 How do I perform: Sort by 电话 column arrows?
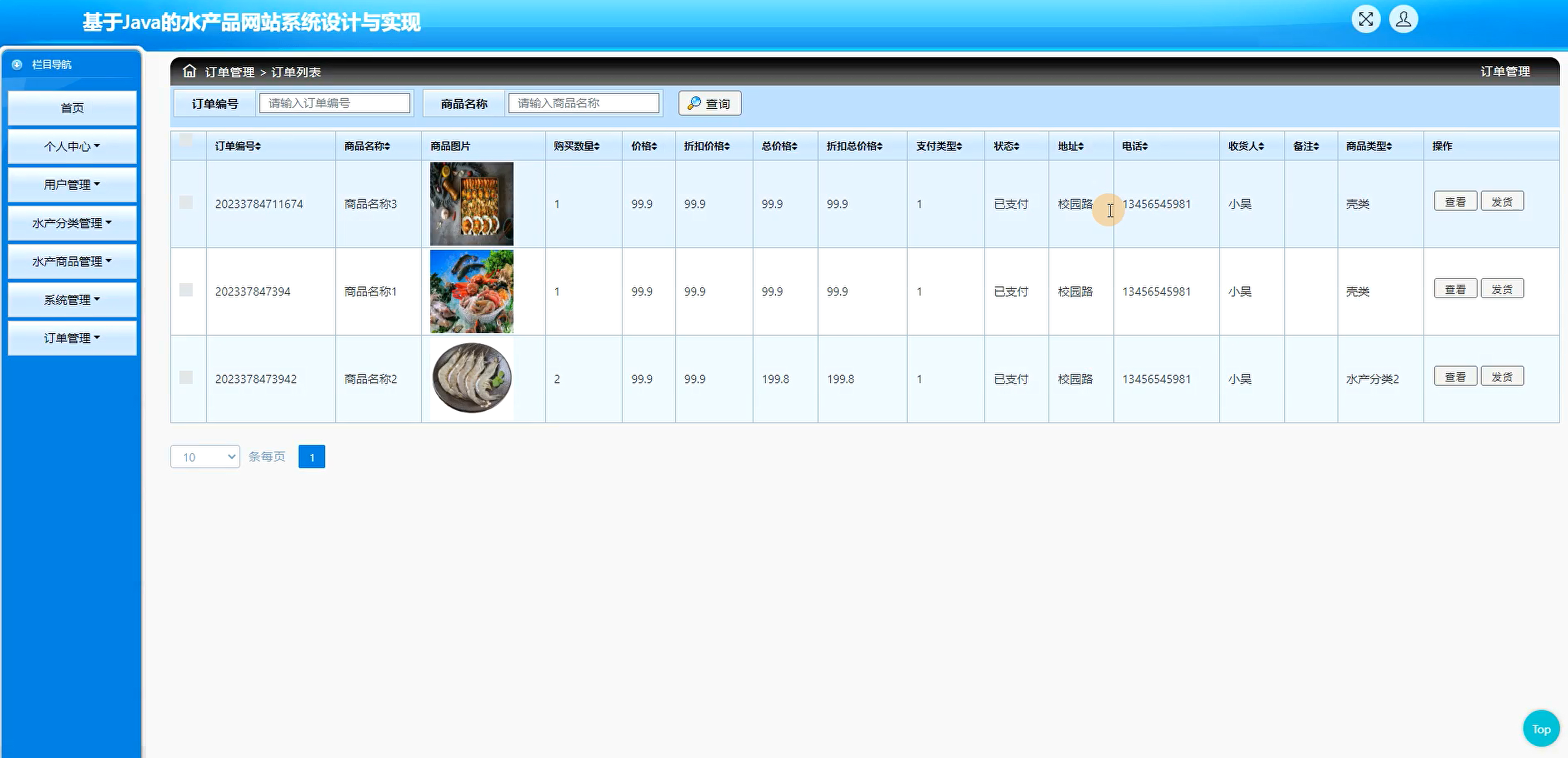tap(1145, 146)
